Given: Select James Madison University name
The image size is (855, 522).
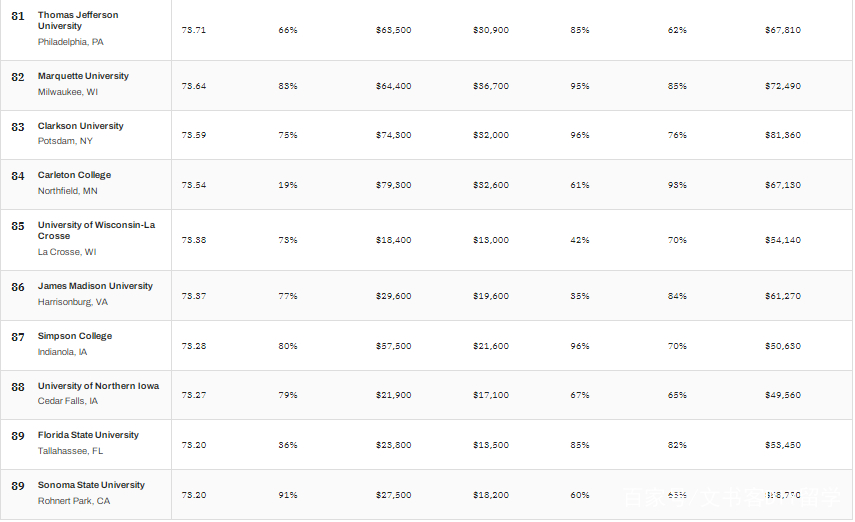Looking at the screenshot, I should (95, 286).
